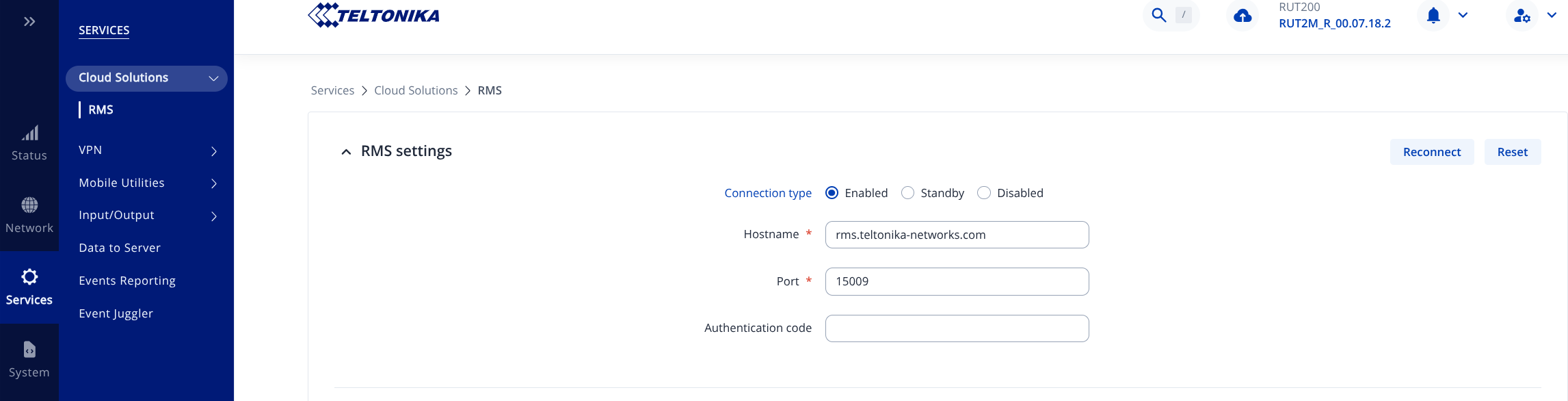Screen dimensions: 1568x401
Task: Open Event Juggler menu item
Action: [x=116, y=313]
